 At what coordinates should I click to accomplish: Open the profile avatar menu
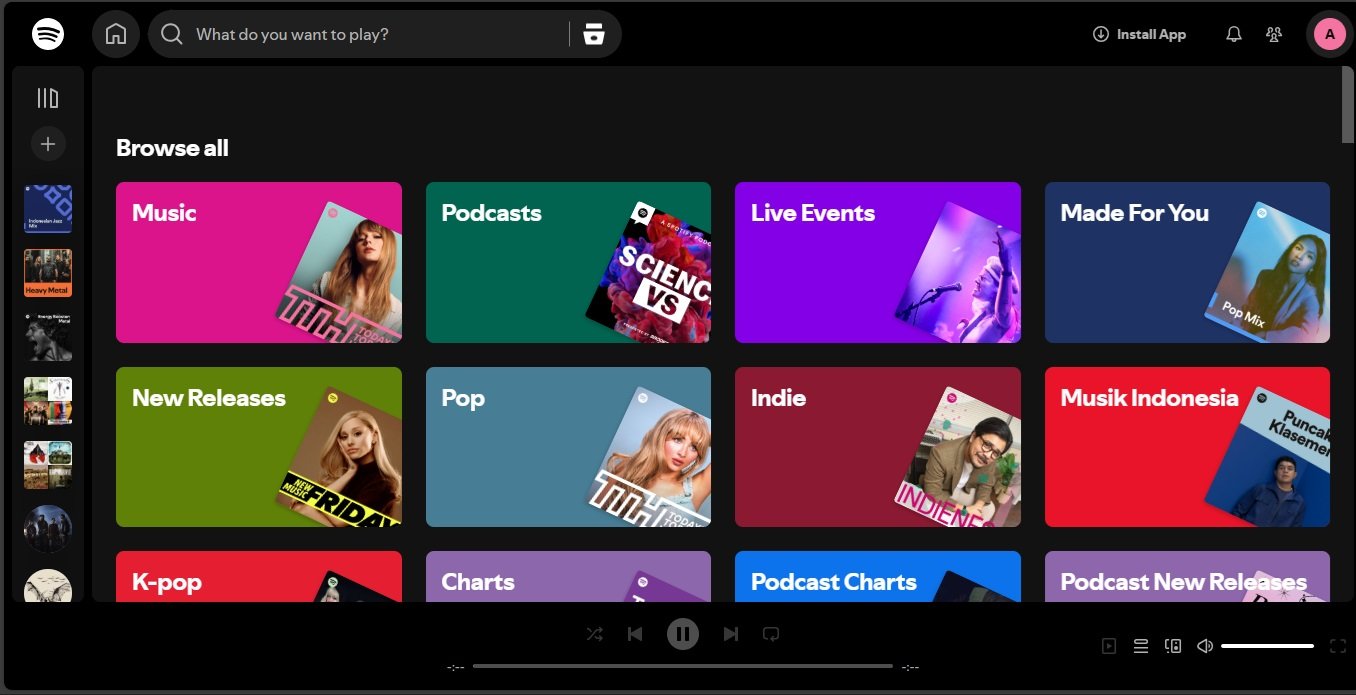(1329, 34)
